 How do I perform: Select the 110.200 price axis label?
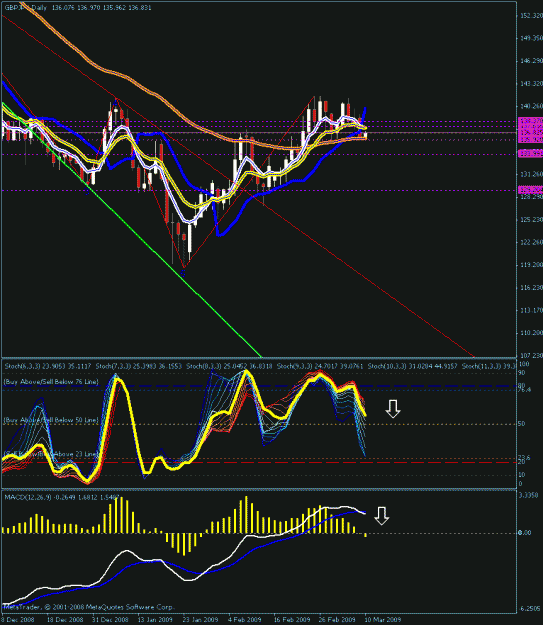click(x=531, y=333)
